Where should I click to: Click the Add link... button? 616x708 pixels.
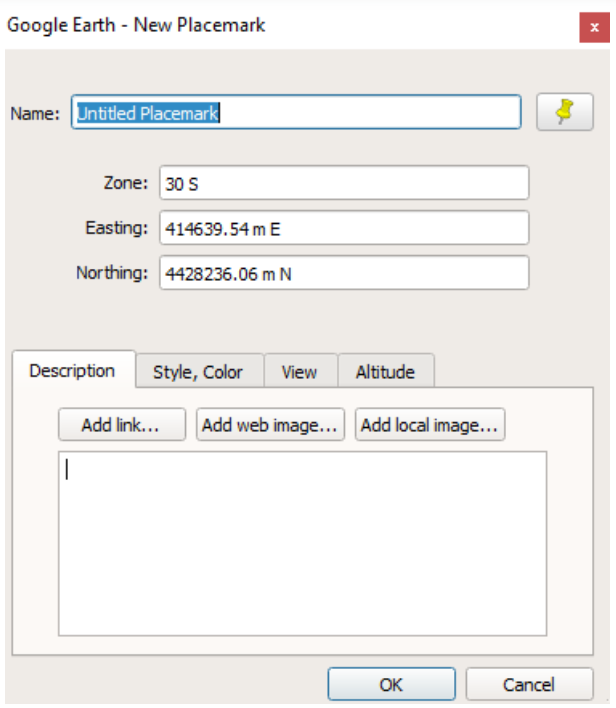121,425
